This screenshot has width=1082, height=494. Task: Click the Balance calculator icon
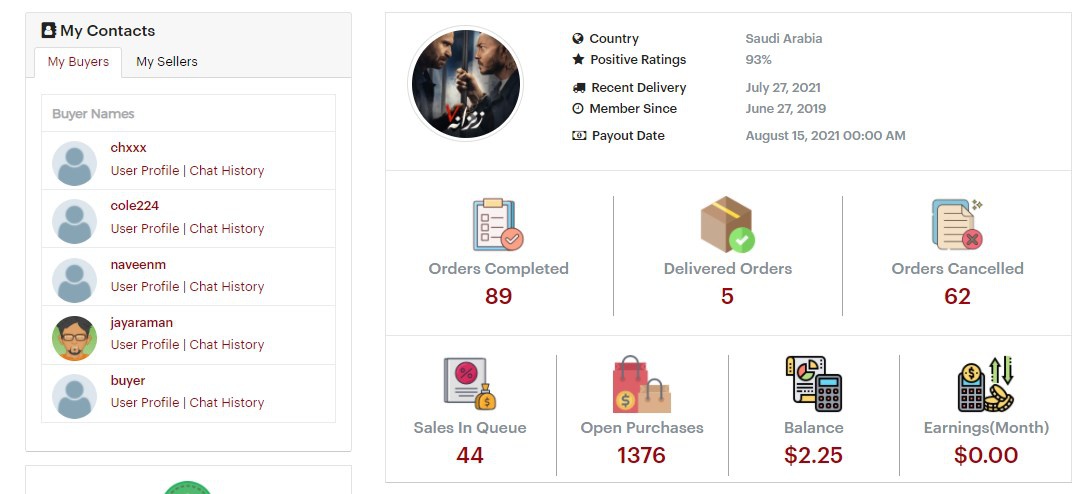813,384
